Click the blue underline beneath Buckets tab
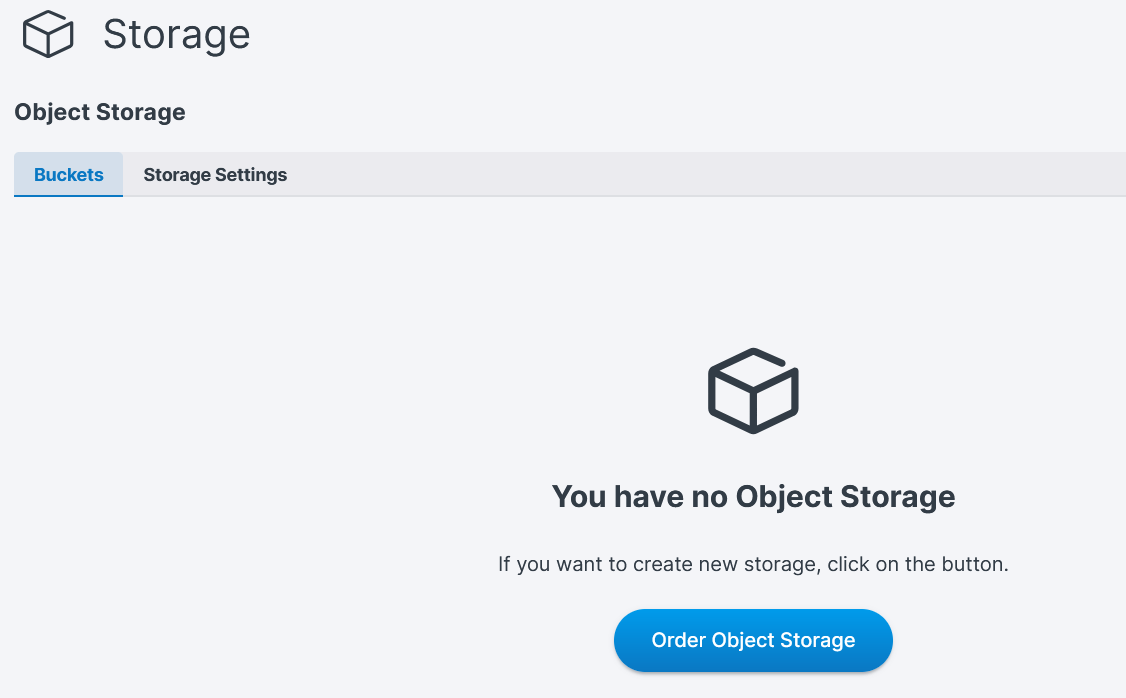This screenshot has height=698, width=1126. click(x=69, y=196)
